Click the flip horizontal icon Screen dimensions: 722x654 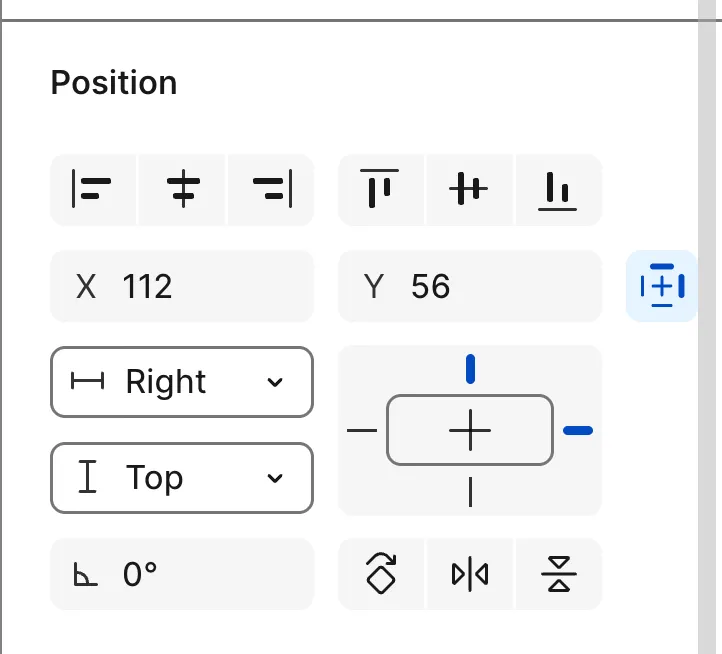(x=470, y=574)
